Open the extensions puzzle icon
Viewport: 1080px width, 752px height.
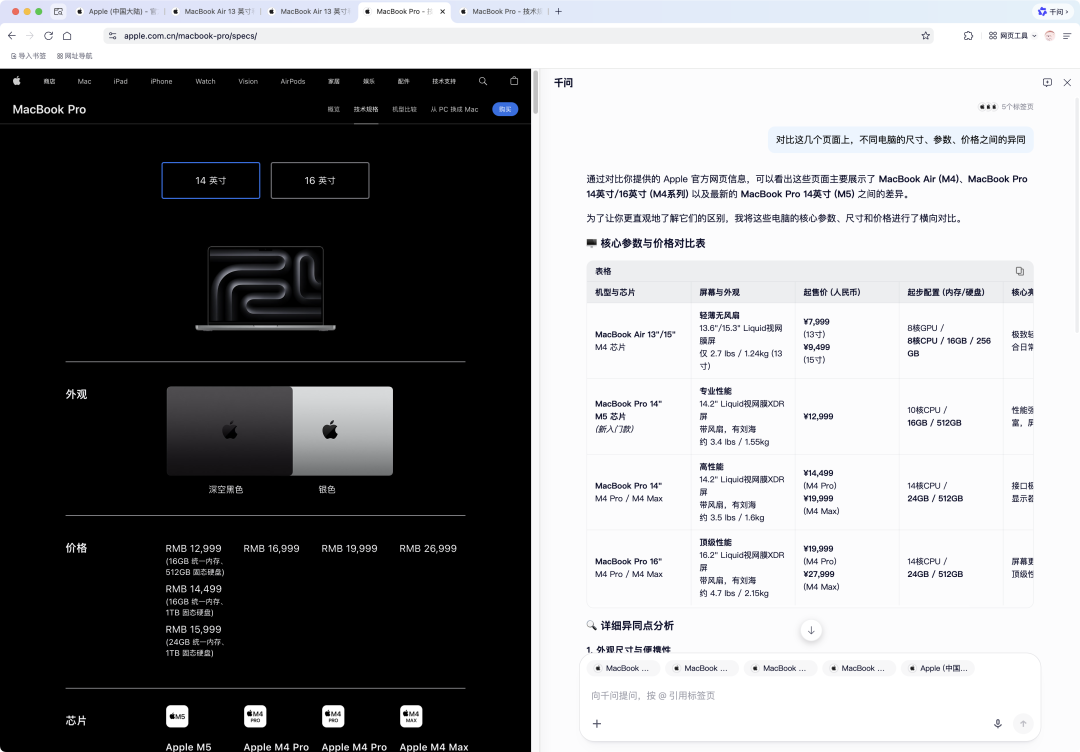(x=968, y=36)
